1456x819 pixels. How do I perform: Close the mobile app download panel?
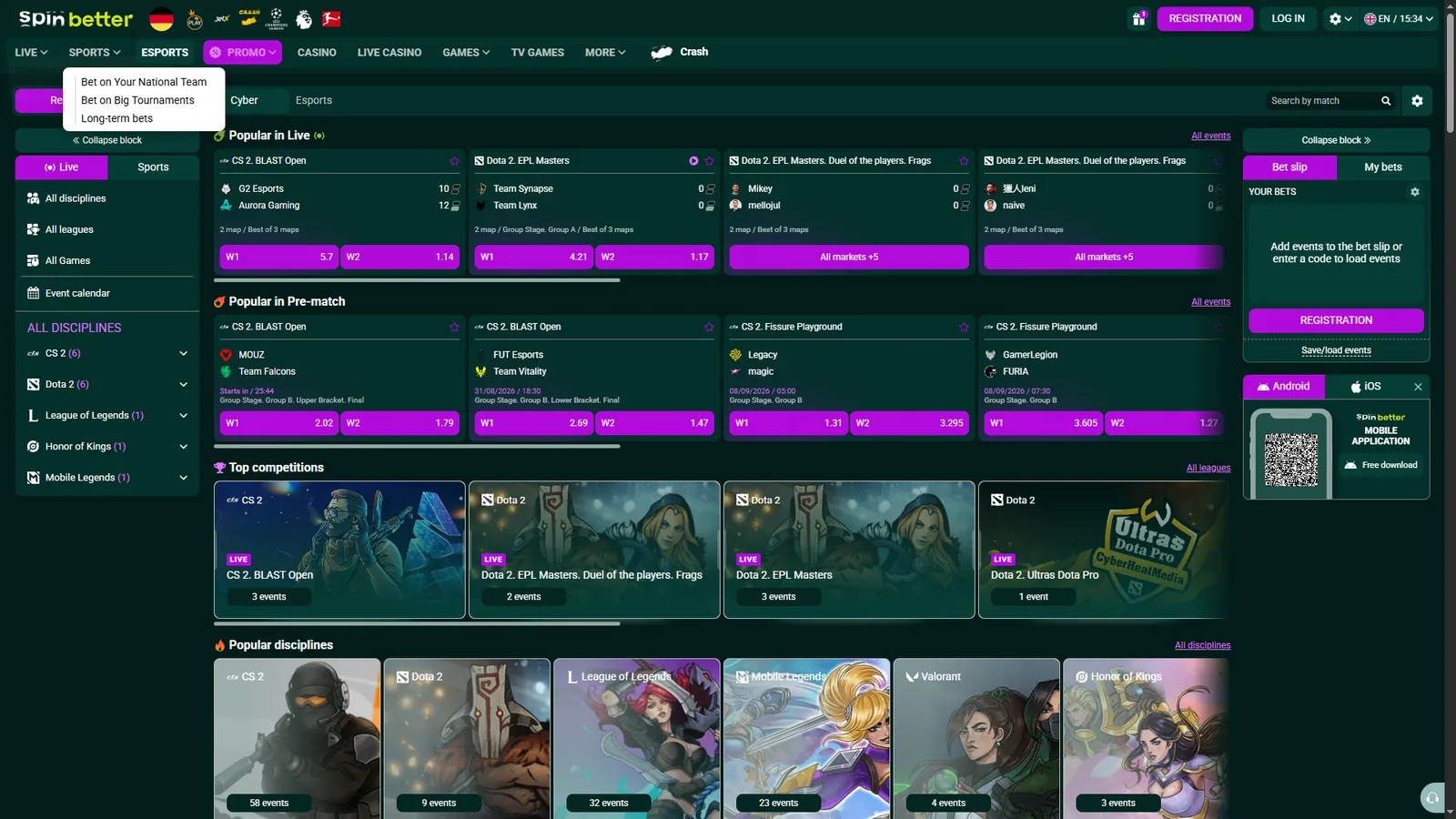tap(1418, 387)
